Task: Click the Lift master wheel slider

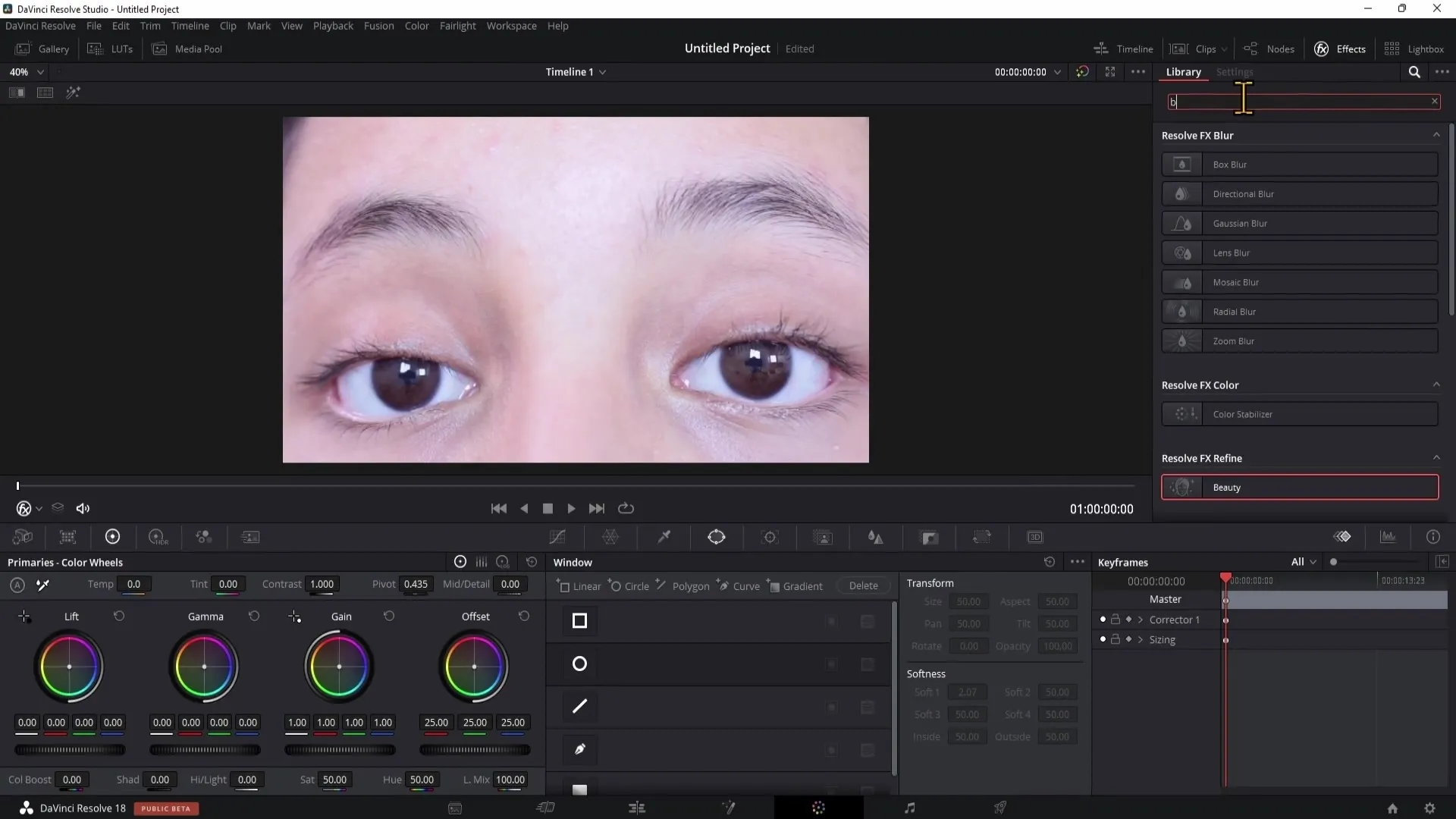Action: click(70, 750)
